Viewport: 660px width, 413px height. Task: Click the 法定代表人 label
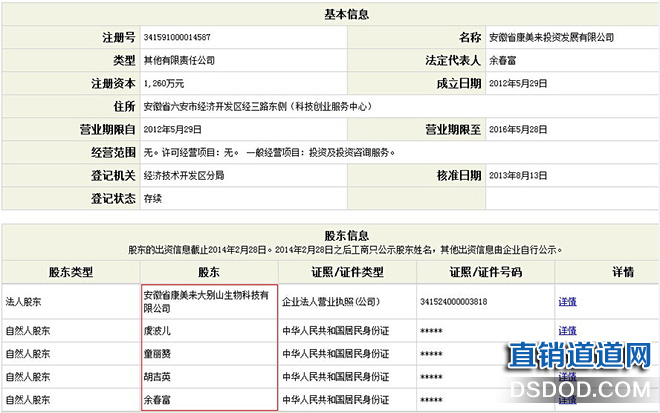tap(453, 60)
